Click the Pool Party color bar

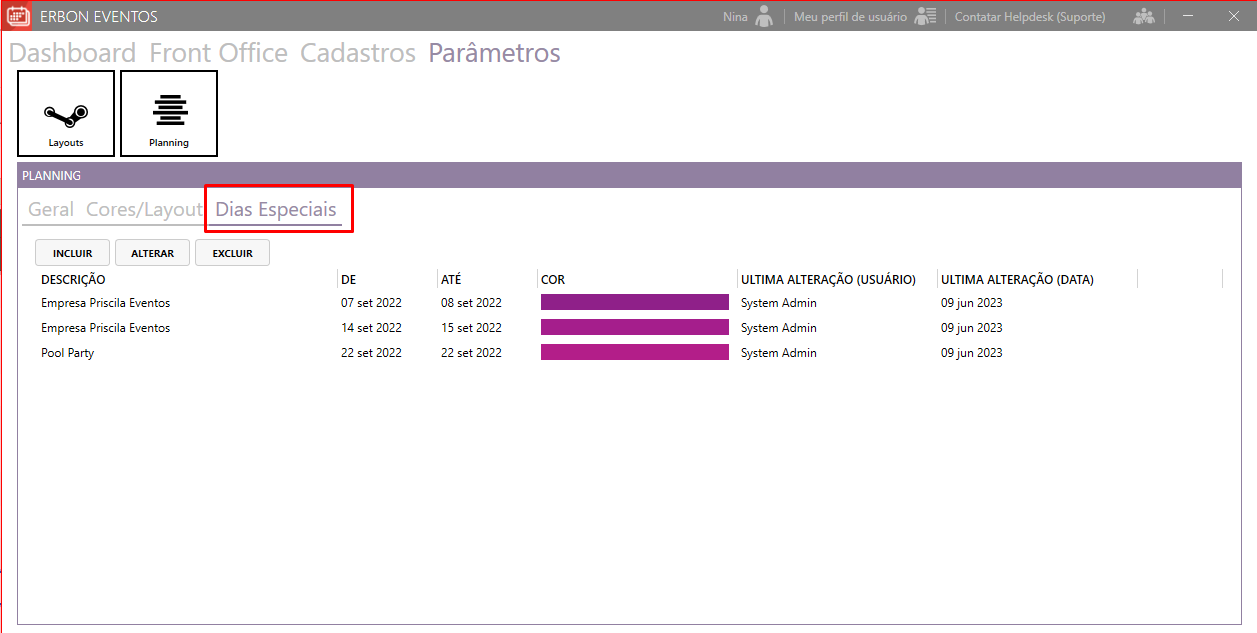click(634, 352)
